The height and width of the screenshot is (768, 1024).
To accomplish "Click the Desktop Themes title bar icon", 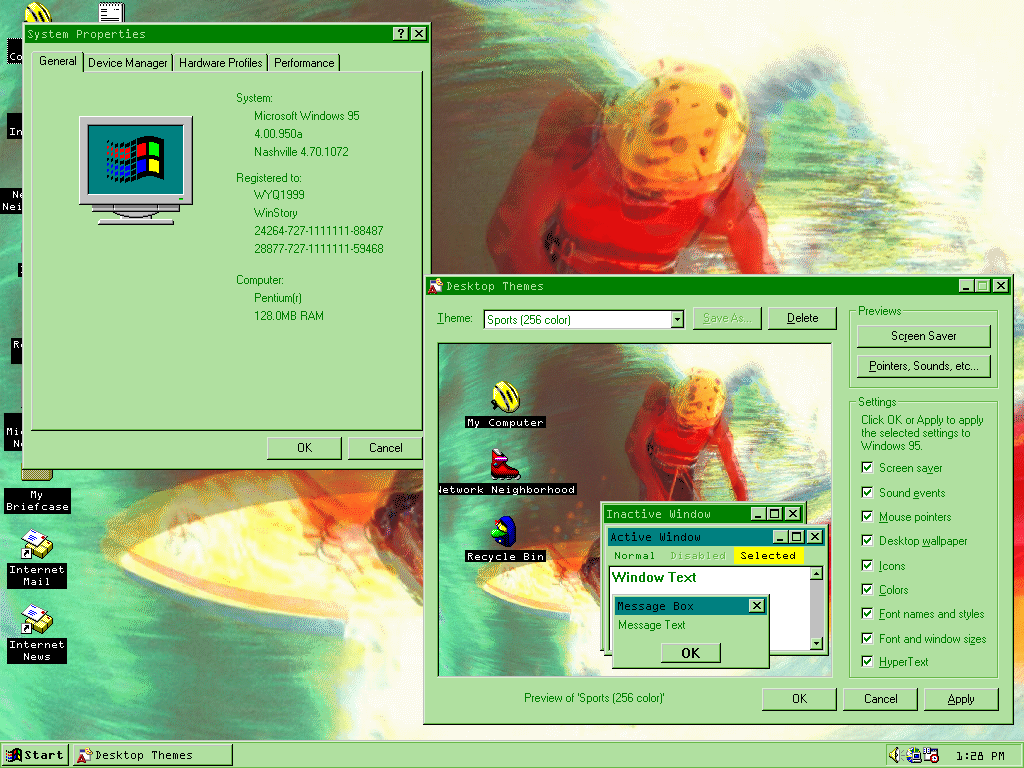I will click(436, 286).
